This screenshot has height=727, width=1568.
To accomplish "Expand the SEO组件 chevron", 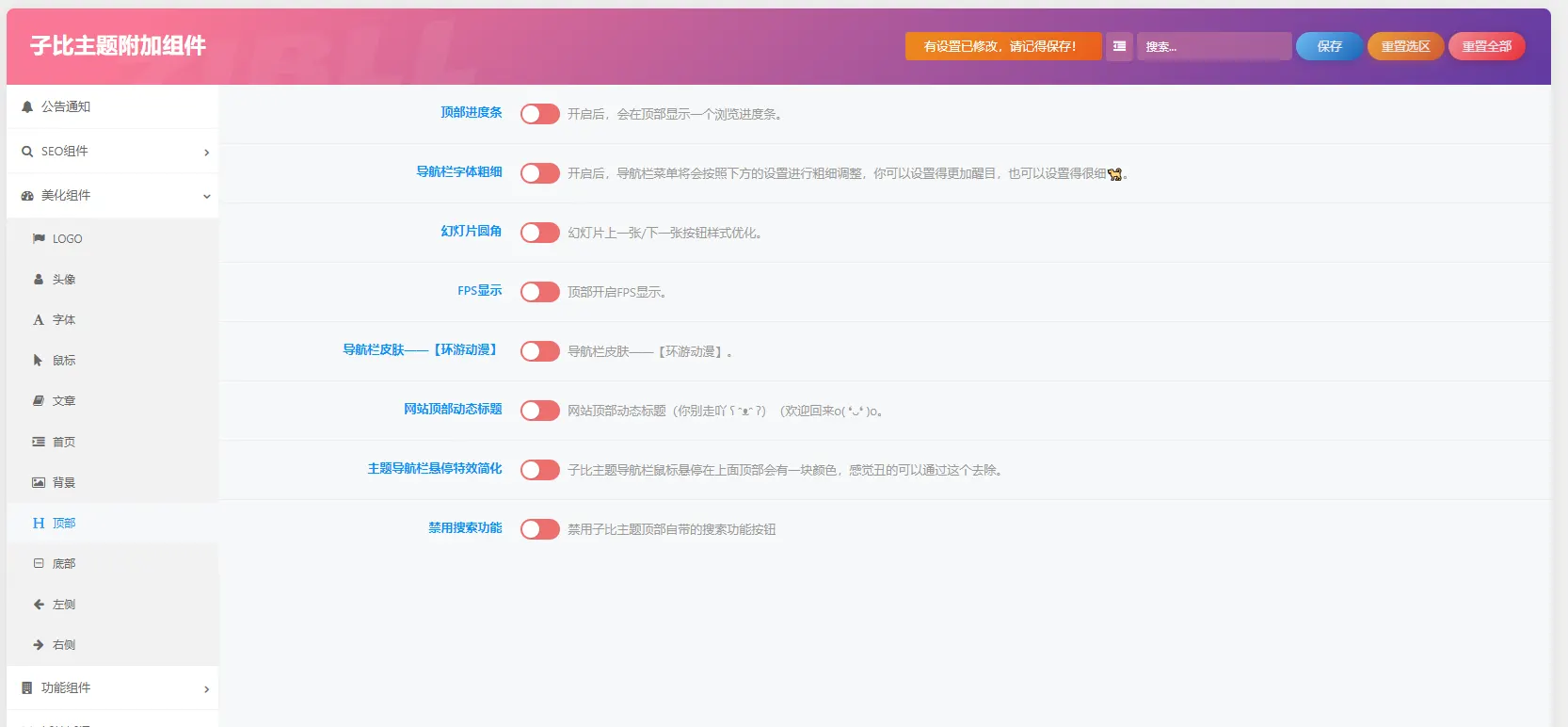I will [x=207, y=153].
